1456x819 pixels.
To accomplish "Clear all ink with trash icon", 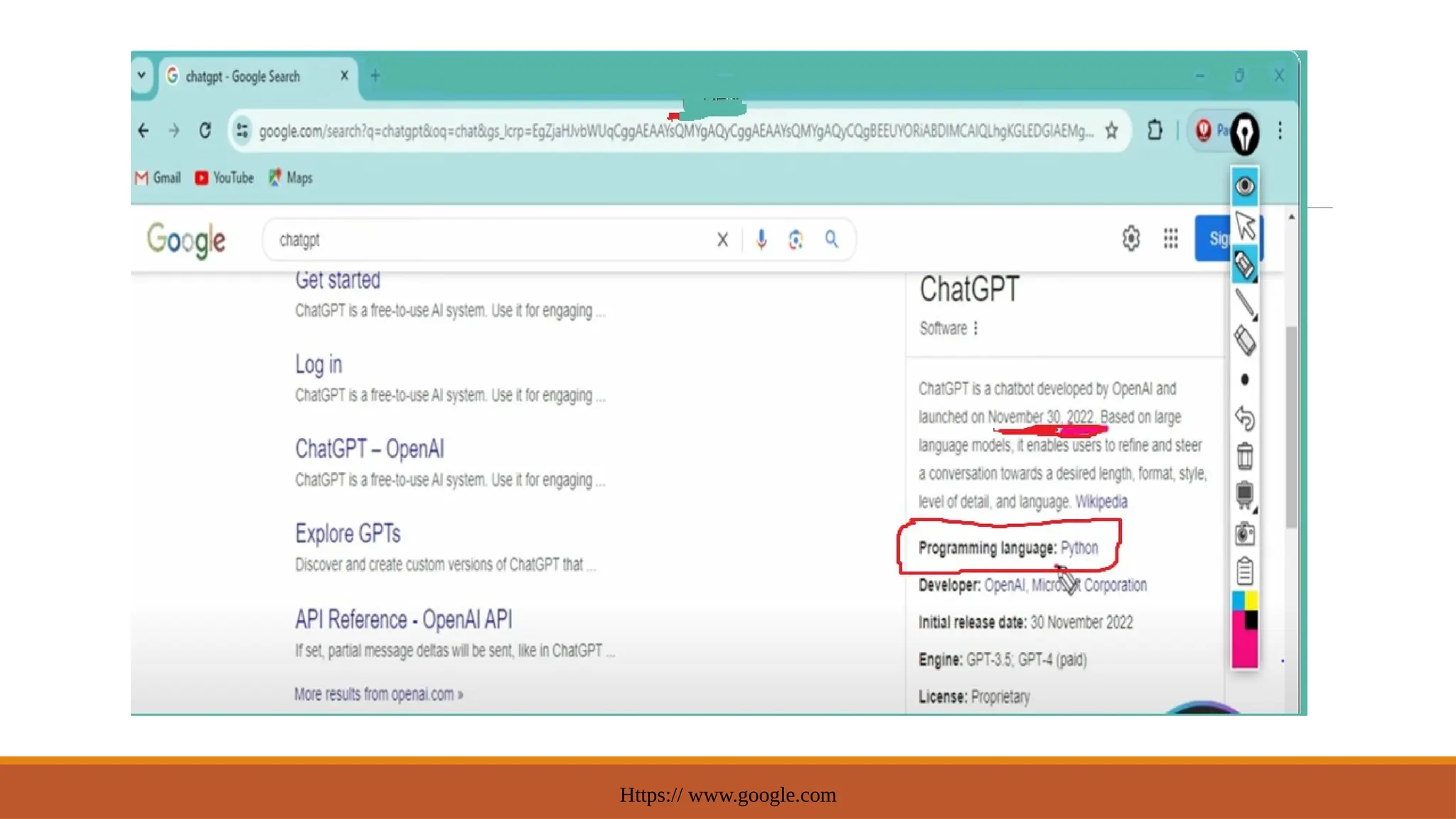I will point(1244,456).
